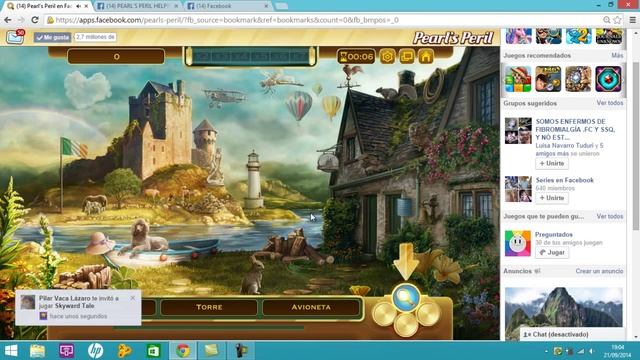The height and width of the screenshot is (360, 640).
Task: Click Ver todos next to Grupos sugeridos
Action: click(x=610, y=103)
